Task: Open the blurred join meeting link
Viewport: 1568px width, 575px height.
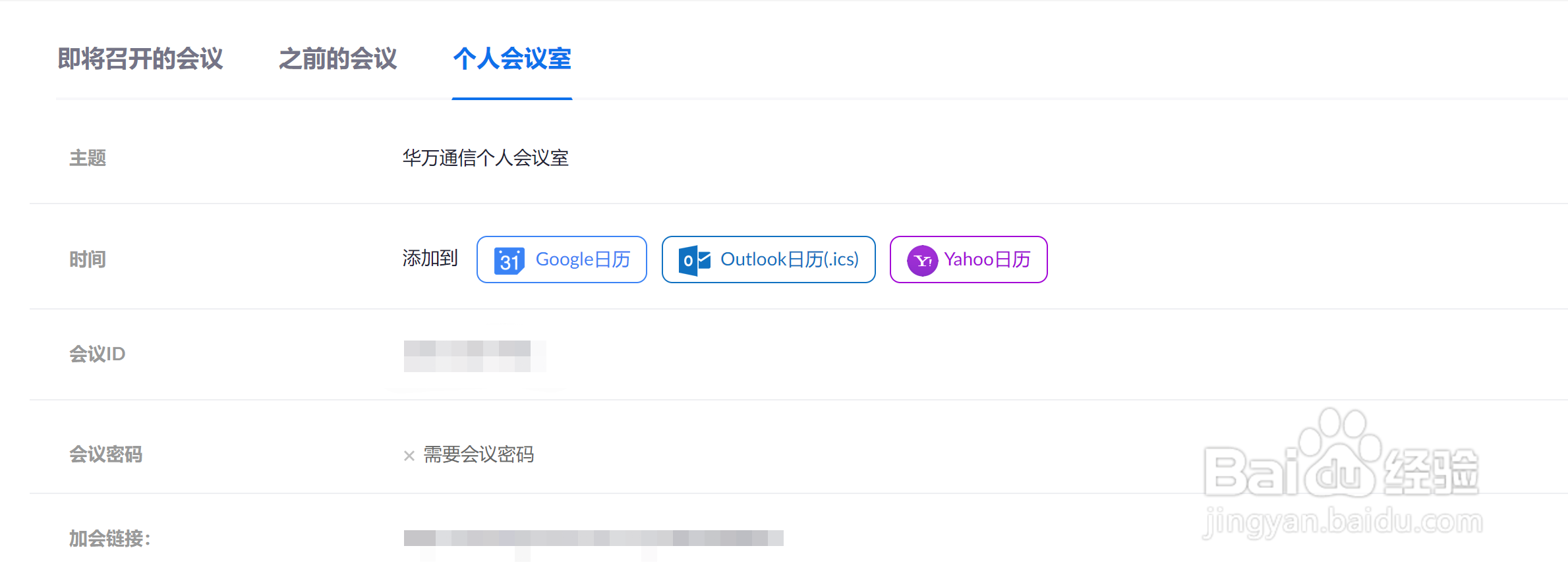Action: [593, 538]
